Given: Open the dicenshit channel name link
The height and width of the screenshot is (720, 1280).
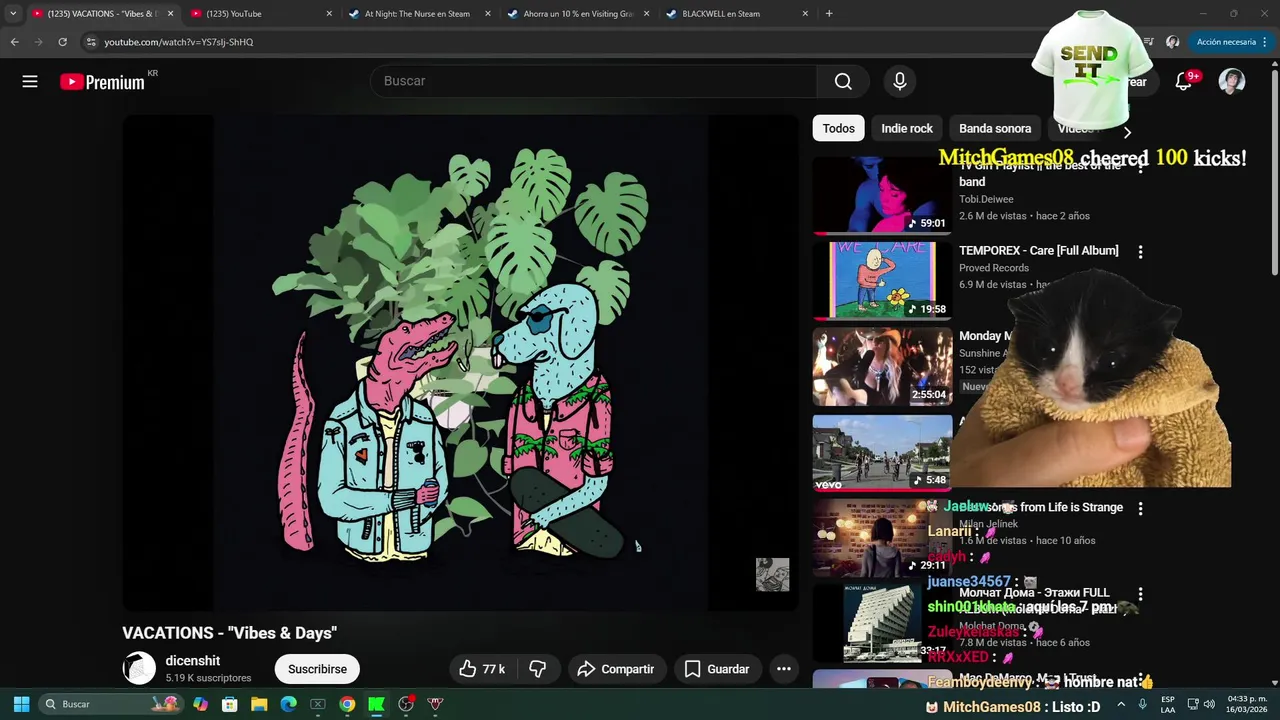Looking at the screenshot, I should (x=193, y=661).
